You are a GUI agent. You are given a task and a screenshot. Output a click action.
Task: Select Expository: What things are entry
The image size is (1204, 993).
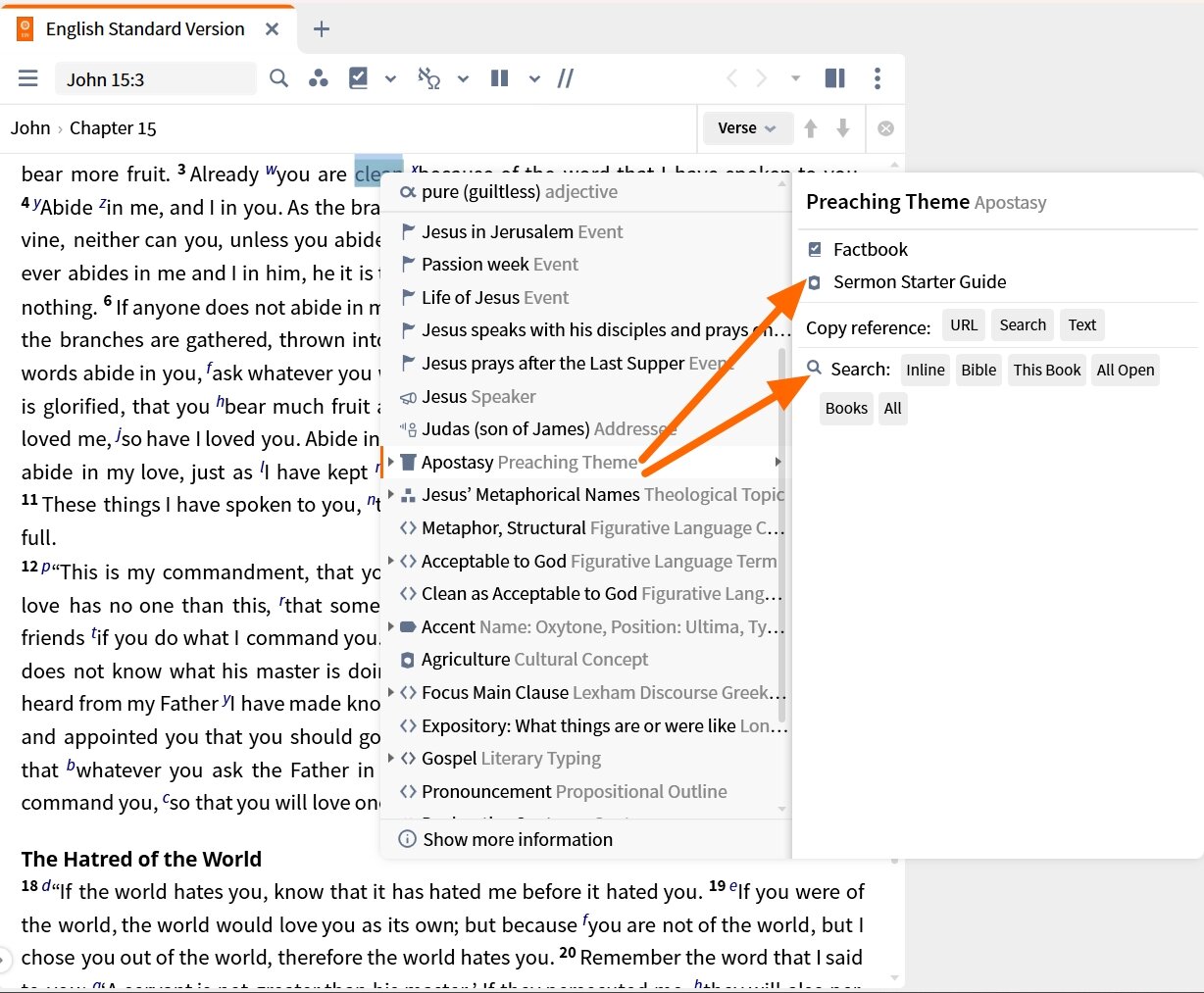(x=585, y=725)
